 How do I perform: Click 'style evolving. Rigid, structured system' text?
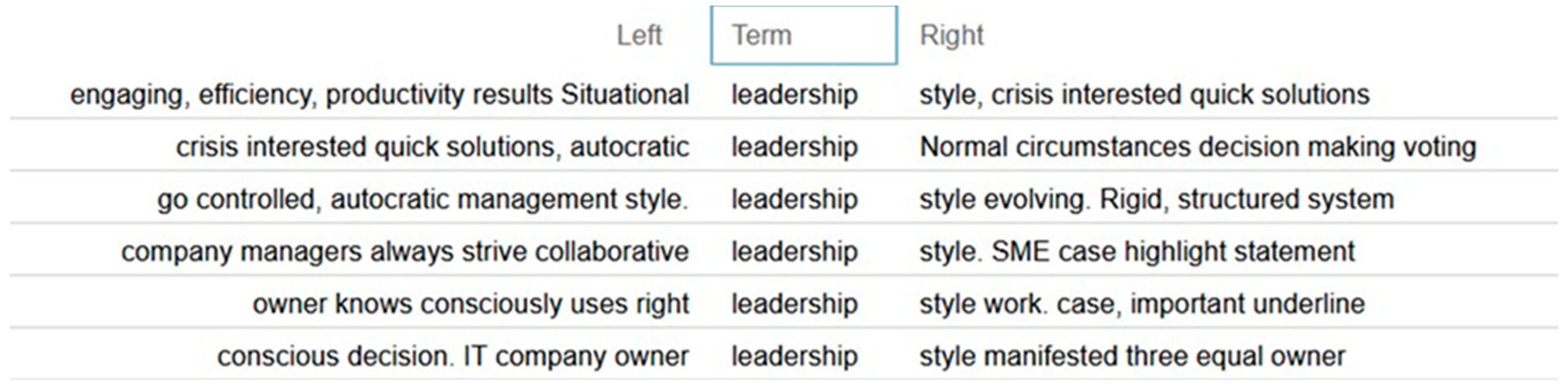click(x=1157, y=200)
